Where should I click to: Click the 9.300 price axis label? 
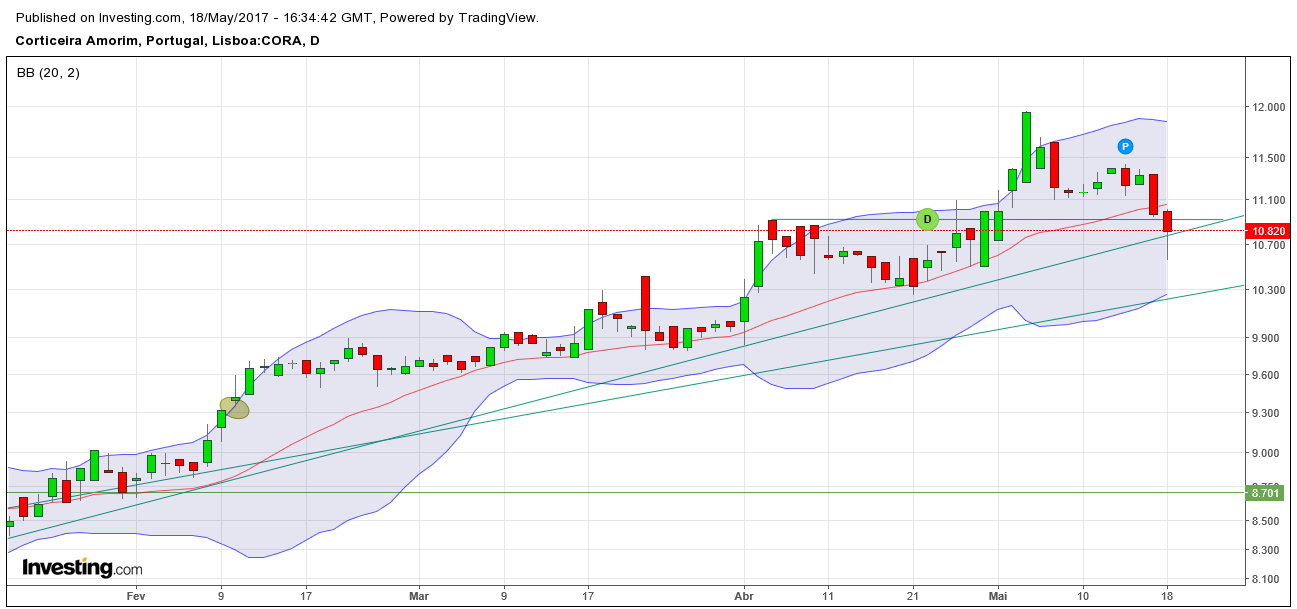1268,413
